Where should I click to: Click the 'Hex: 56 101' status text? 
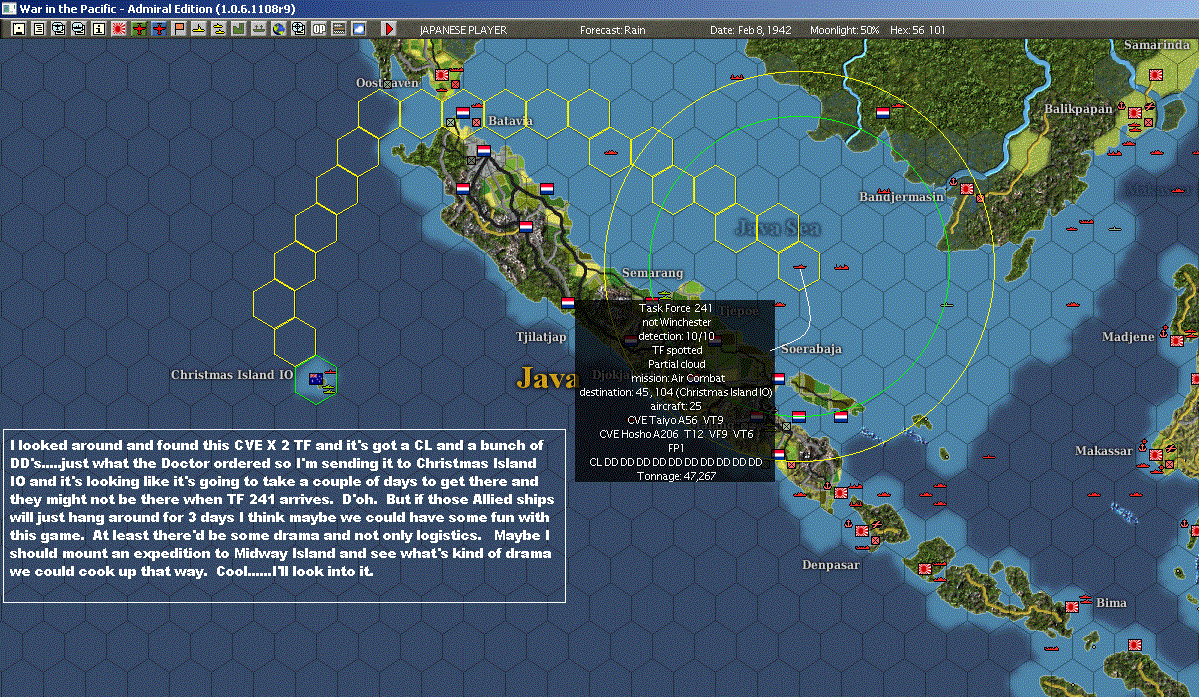coord(918,30)
